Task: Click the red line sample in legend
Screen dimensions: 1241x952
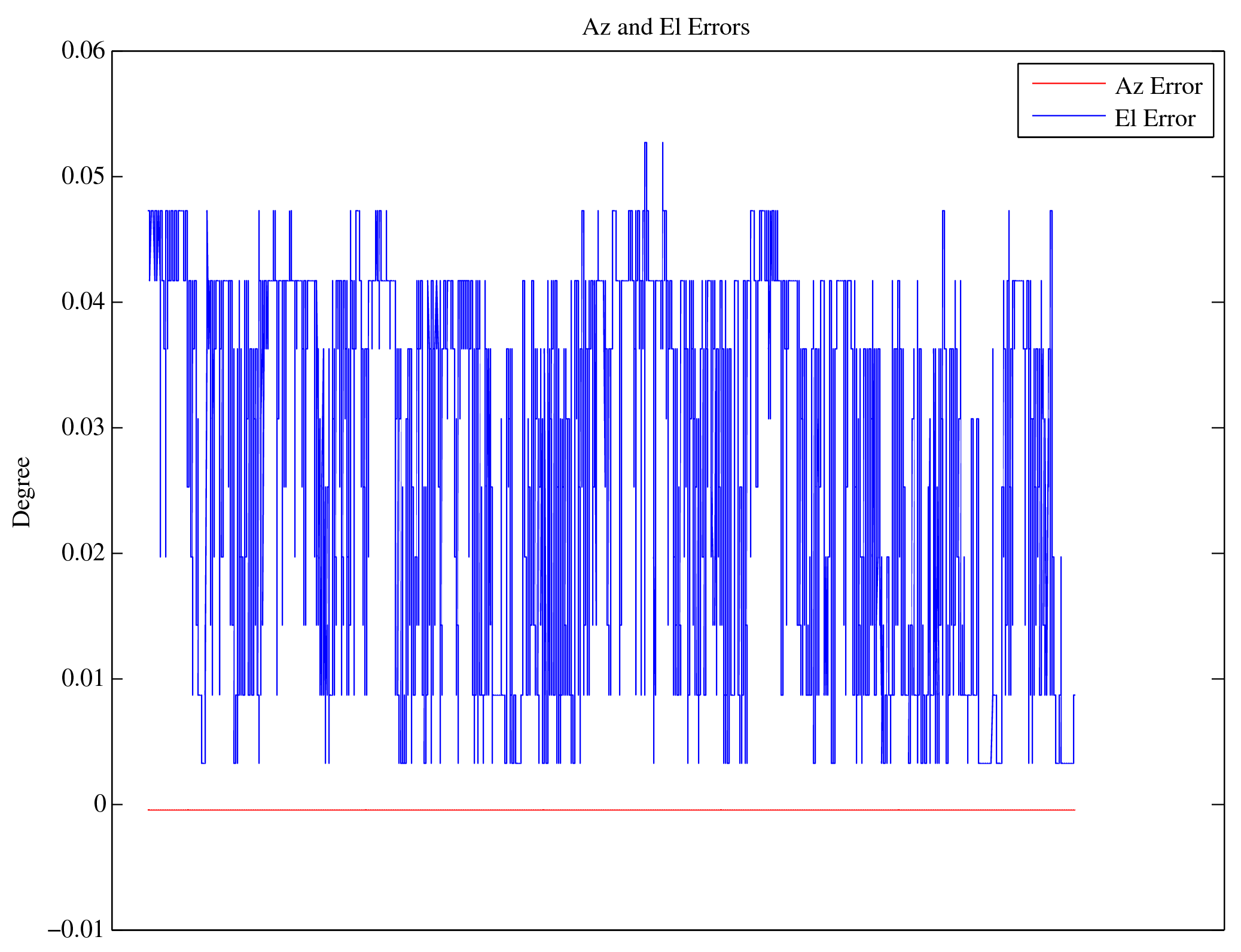Action: pos(1068,84)
